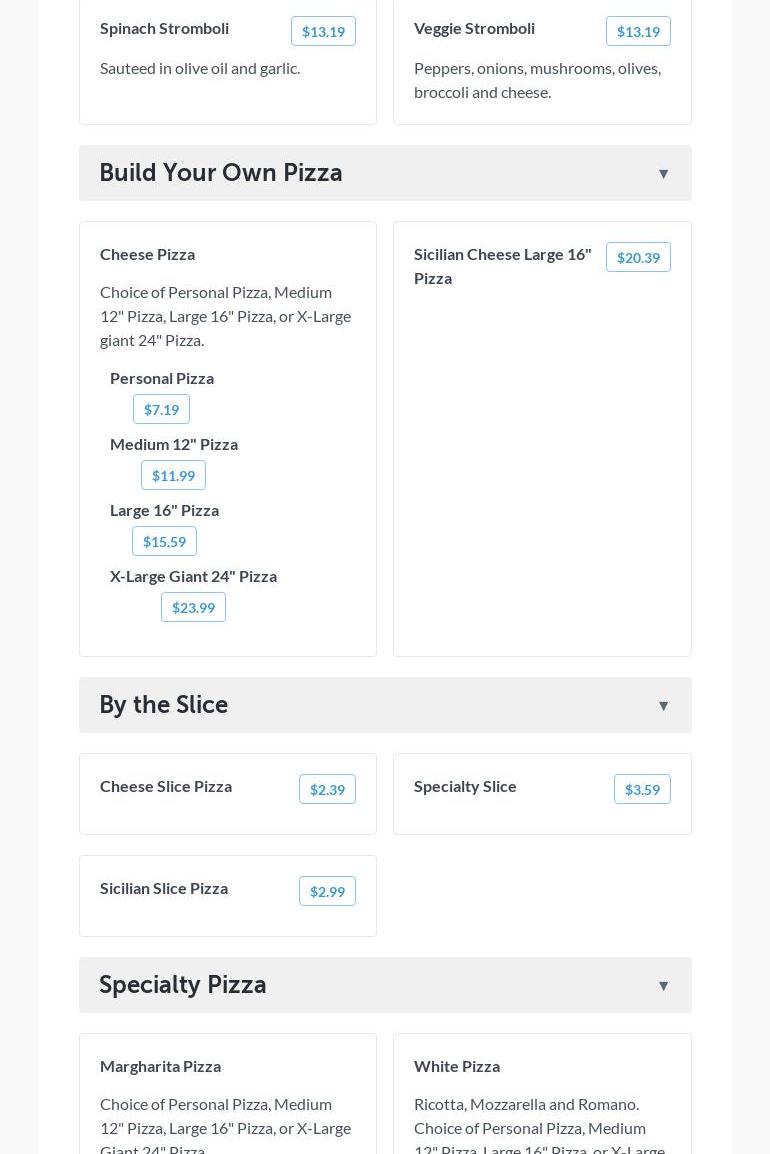Open the White Pizza item

[457, 1066]
